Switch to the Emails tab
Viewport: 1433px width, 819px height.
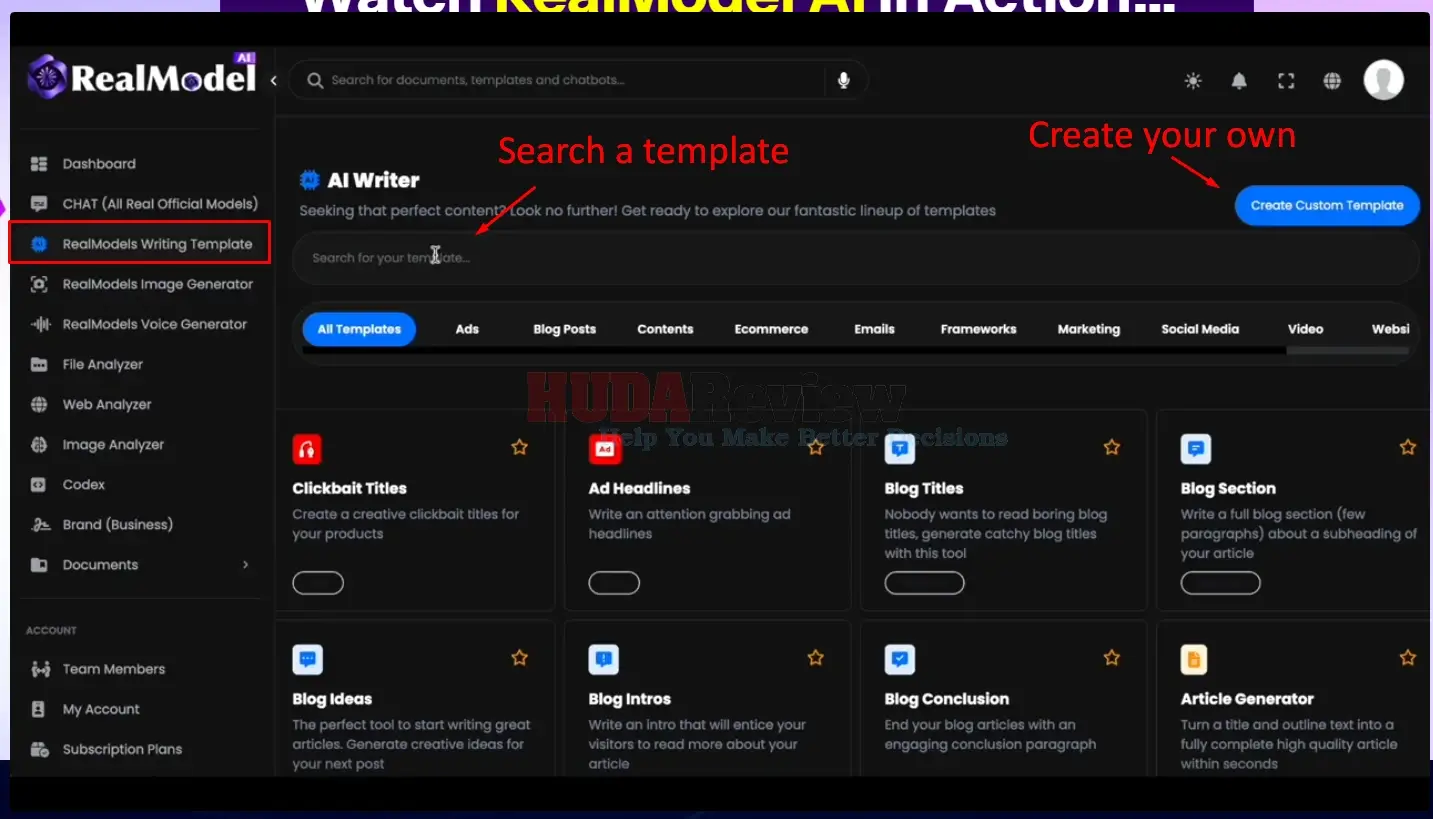coord(874,329)
